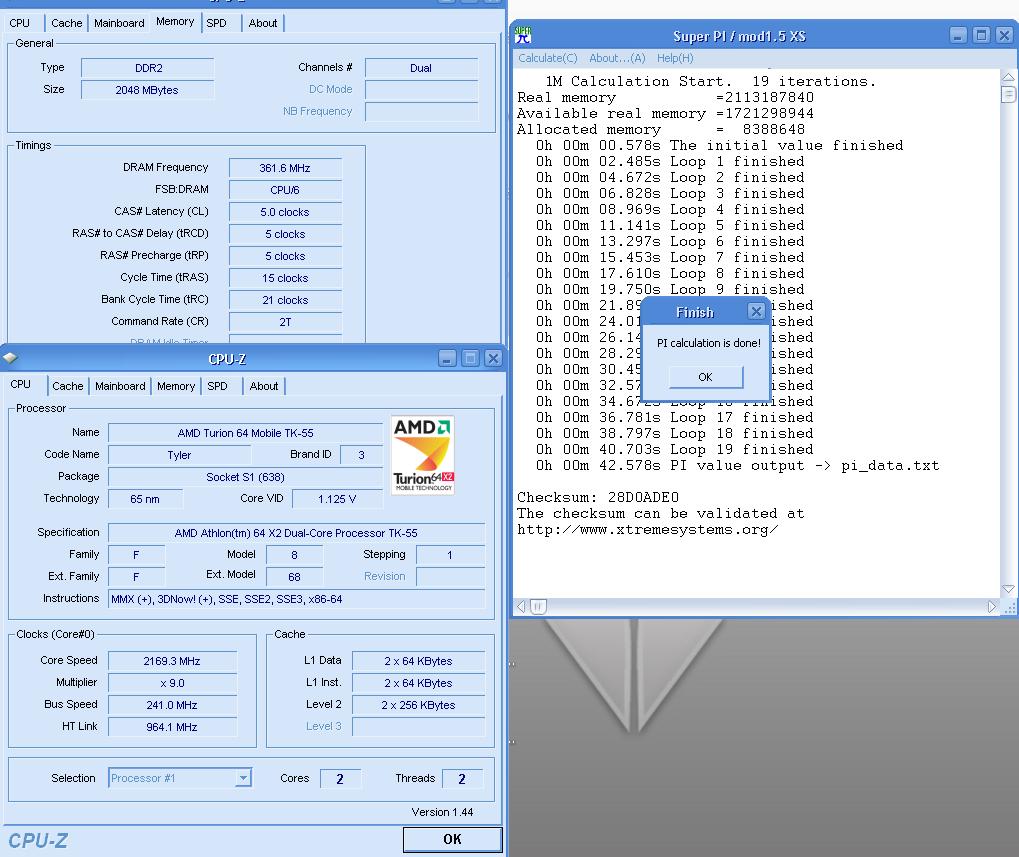Click the Super PI title bar icon

point(523,35)
